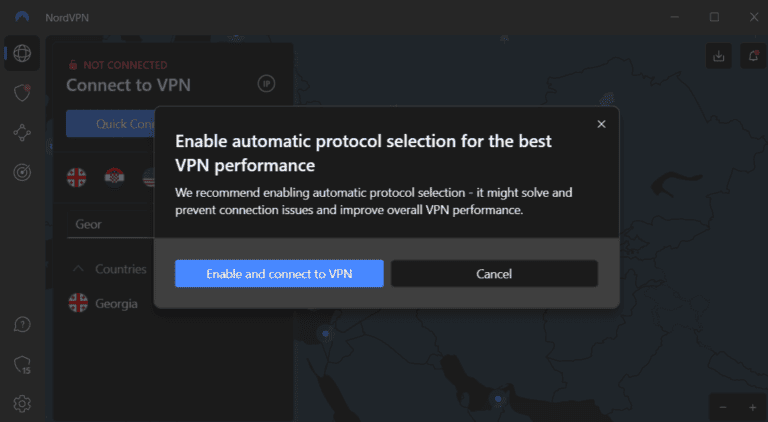Click the search field containing Geor

[112, 224]
